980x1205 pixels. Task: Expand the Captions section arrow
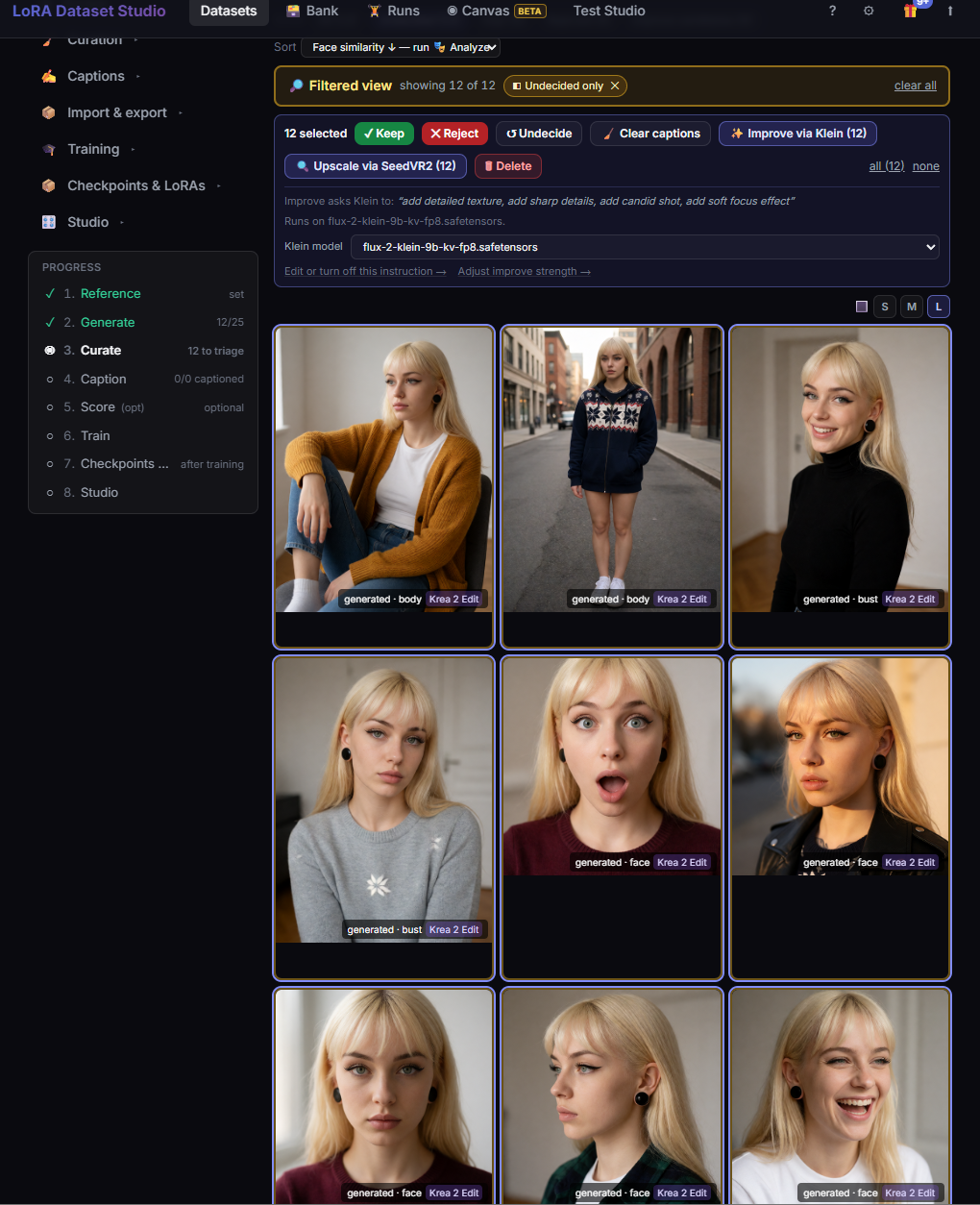click(x=138, y=77)
